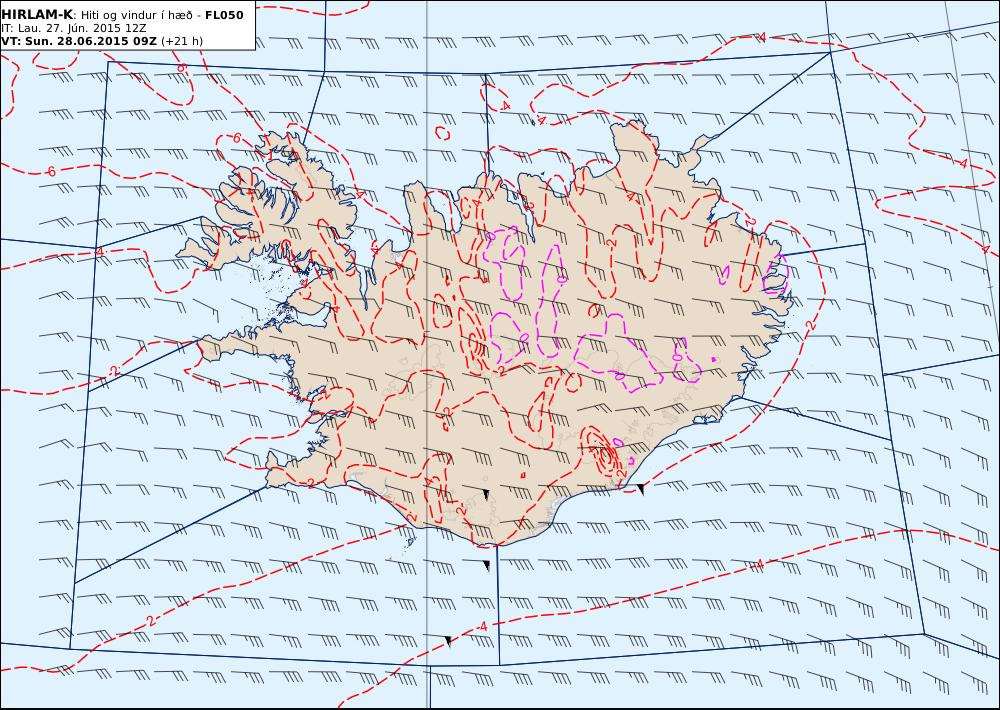
Task: Click the initial time 'IT: Lau. 27. Jún. 2015 12Z'
Action: pyautogui.click(x=74, y=29)
